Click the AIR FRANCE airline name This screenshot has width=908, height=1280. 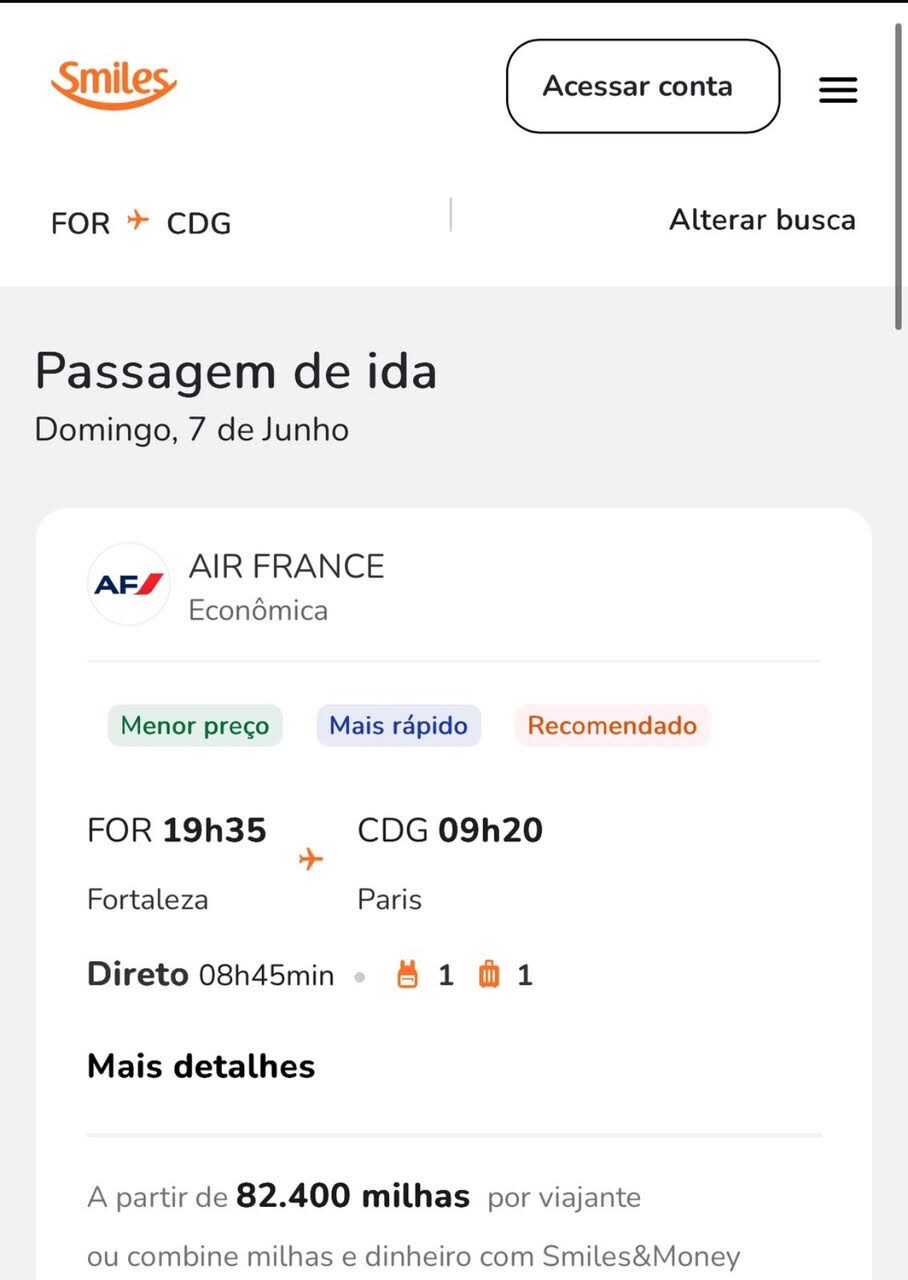point(286,567)
